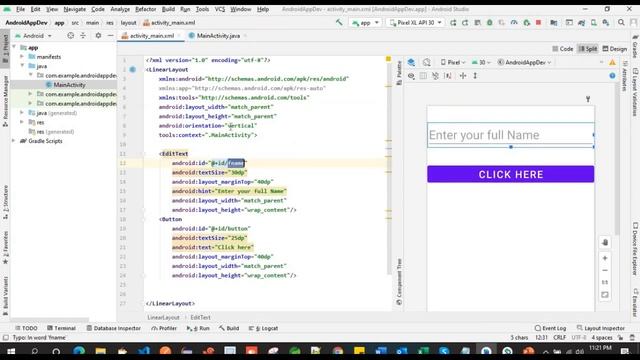The image size is (640, 360).
Task: Toggle the Resource Manager side panel
Action: tap(5, 101)
